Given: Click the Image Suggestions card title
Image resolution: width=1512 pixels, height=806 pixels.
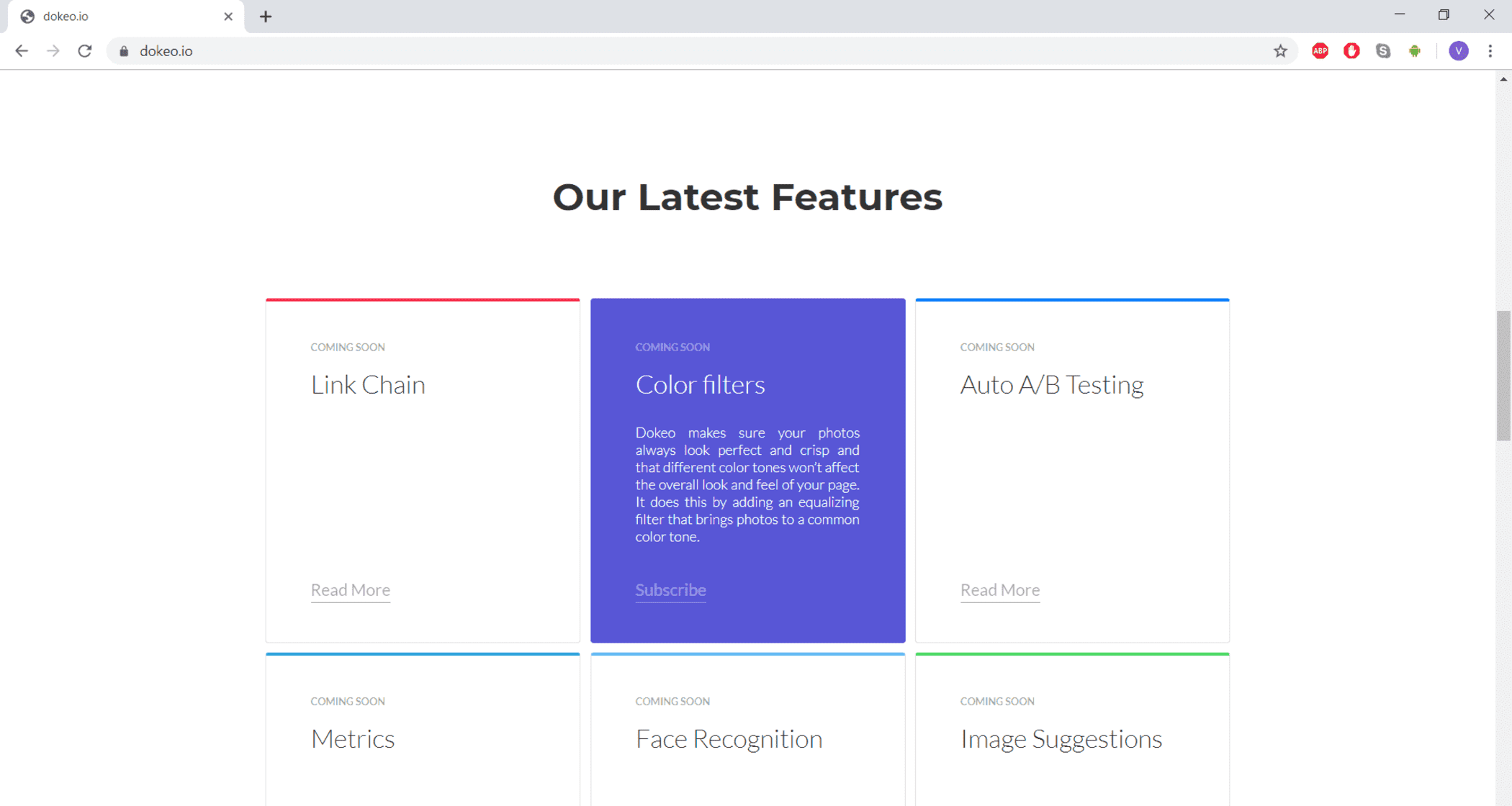Looking at the screenshot, I should click(x=1061, y=739).
